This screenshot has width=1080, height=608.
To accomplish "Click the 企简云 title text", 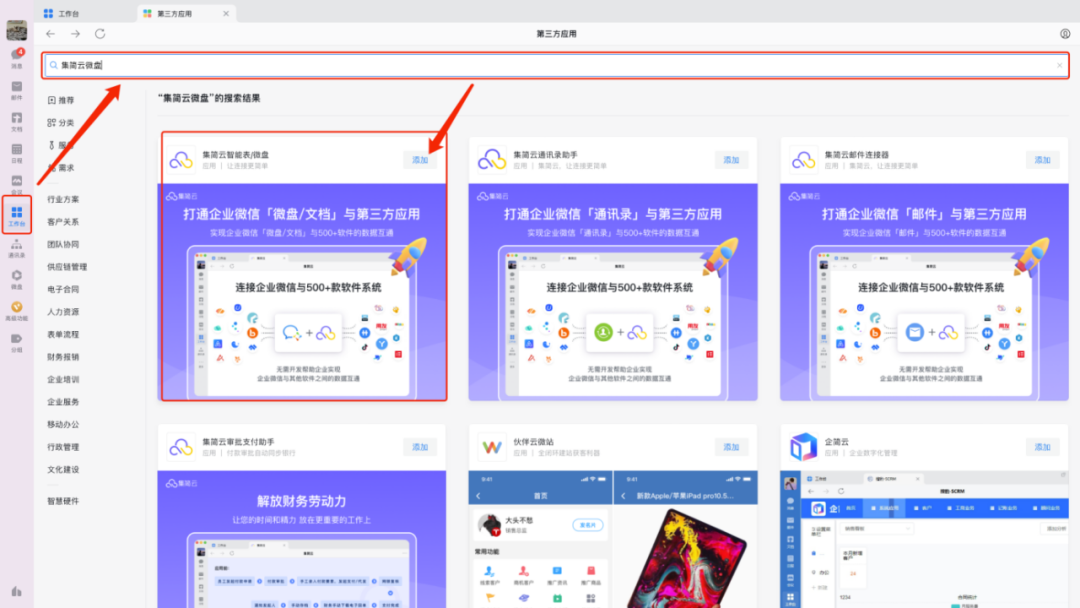I will tap(837, 442).
